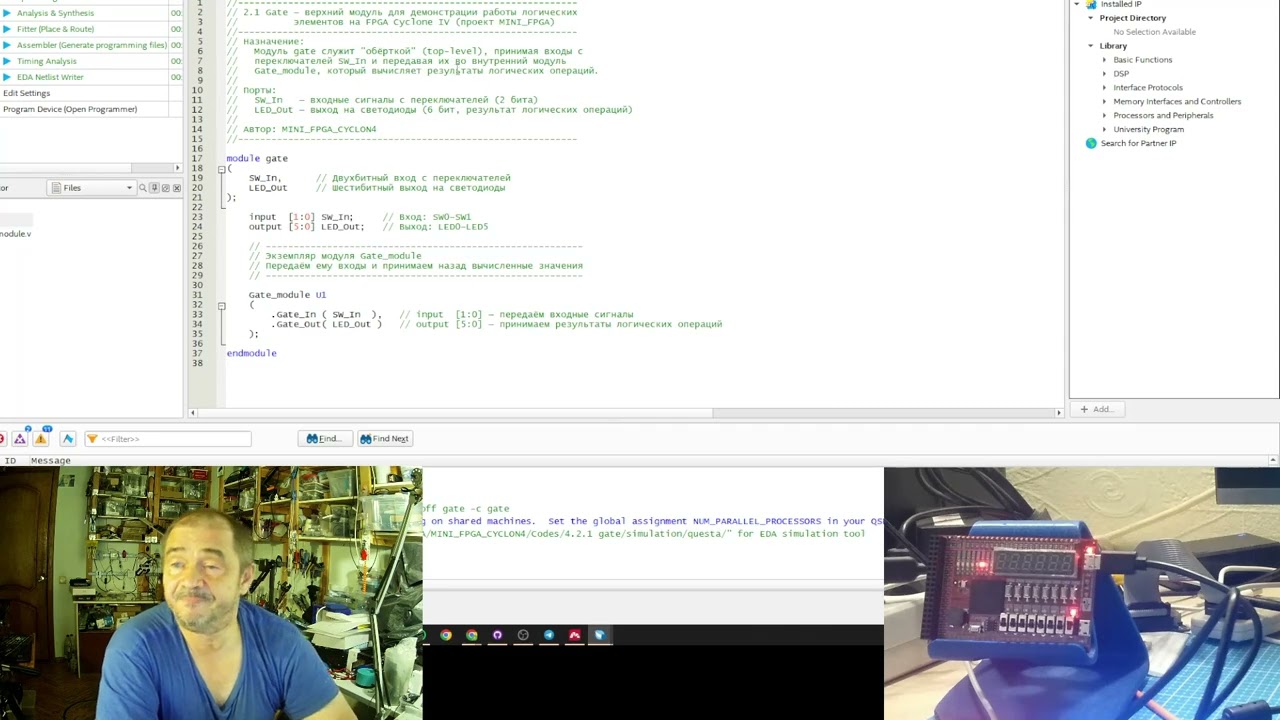Image resolution: width=1280 pixels, height=720 pixels.
Task: Expand the Basic Functions category
Action: tap(1104, 60)
